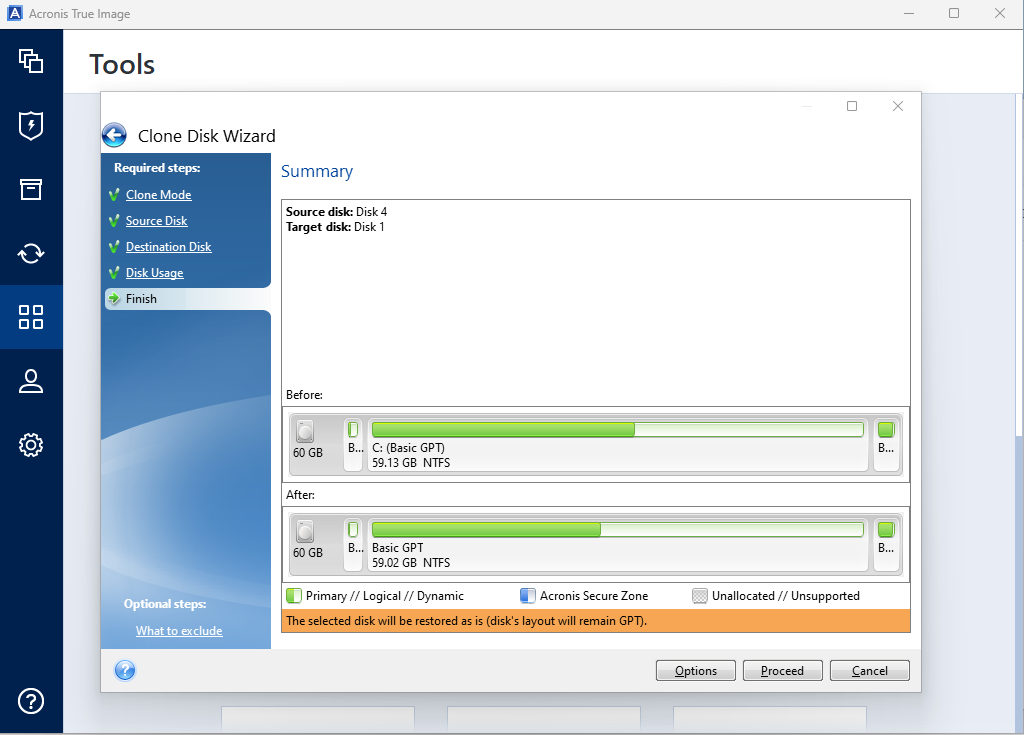
Task: Go back to the Destination Disk step
Action: coord(168,246)
